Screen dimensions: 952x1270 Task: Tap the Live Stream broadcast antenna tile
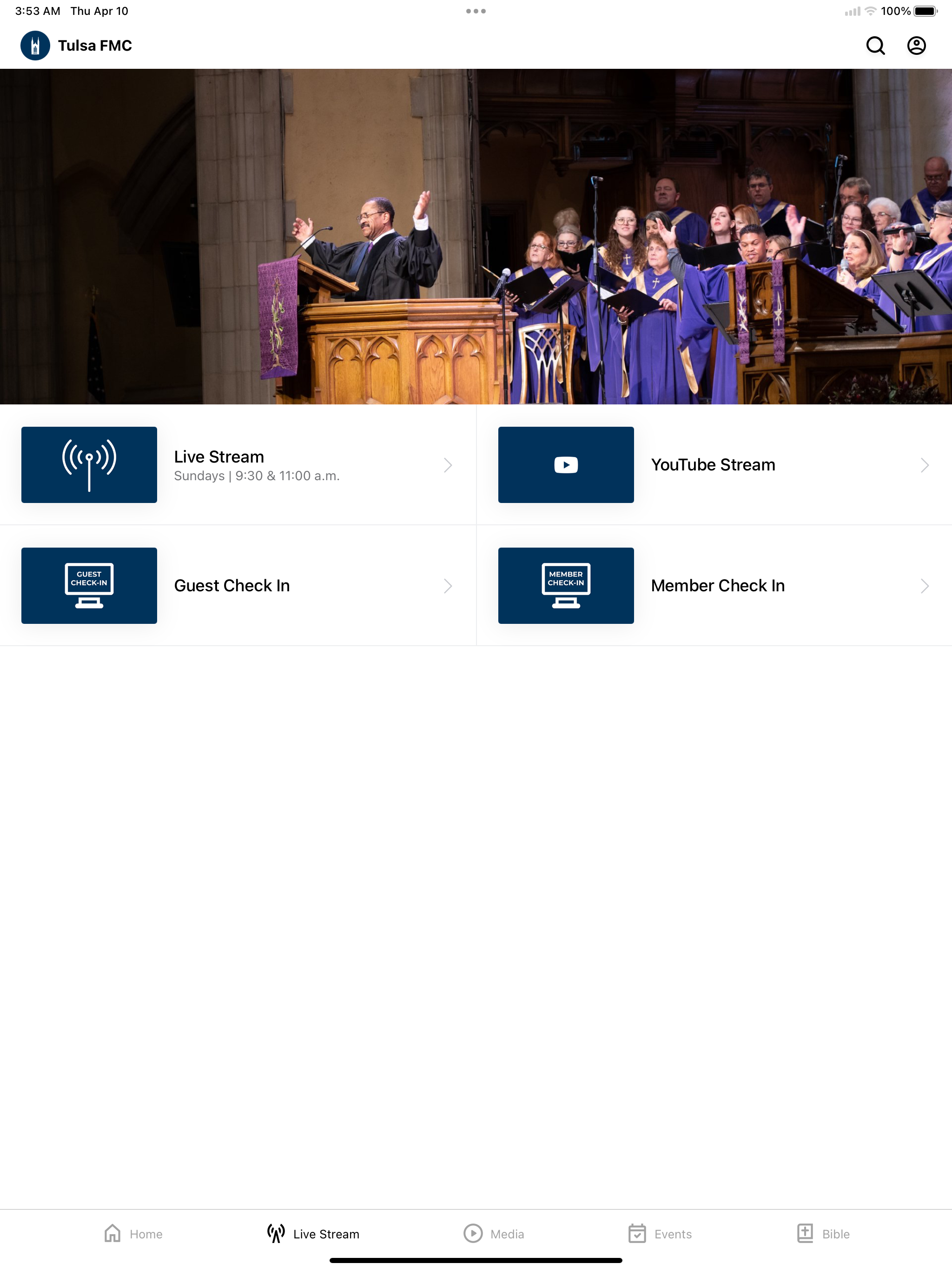tap(89, 464)
